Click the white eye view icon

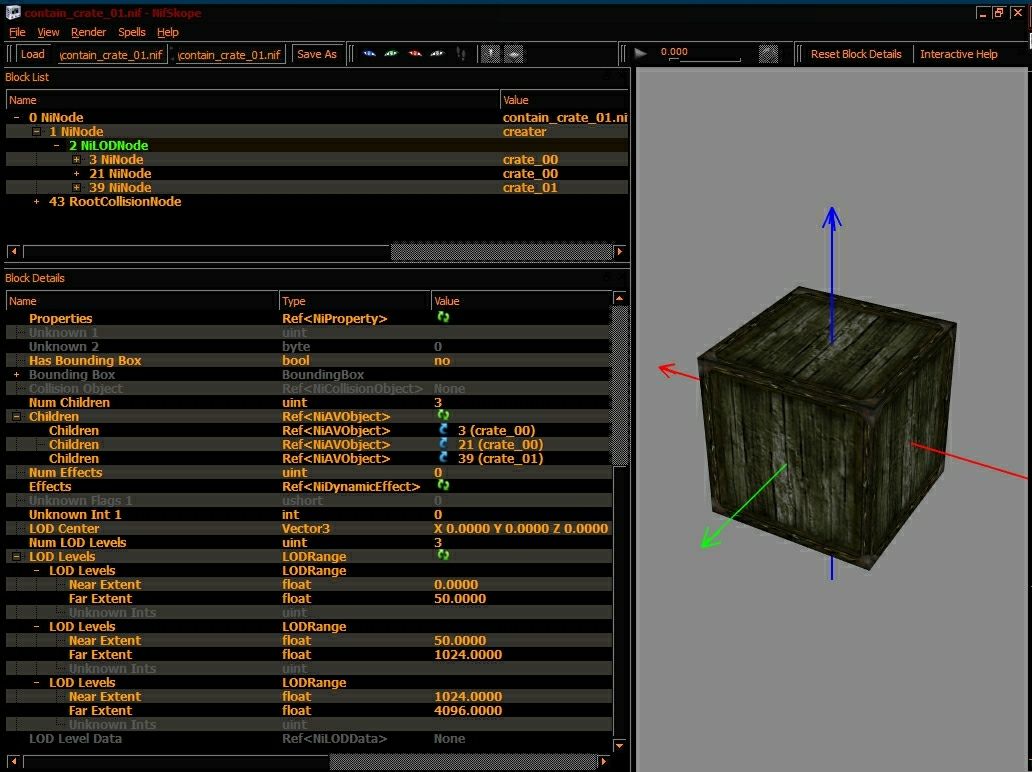(437, 54)
